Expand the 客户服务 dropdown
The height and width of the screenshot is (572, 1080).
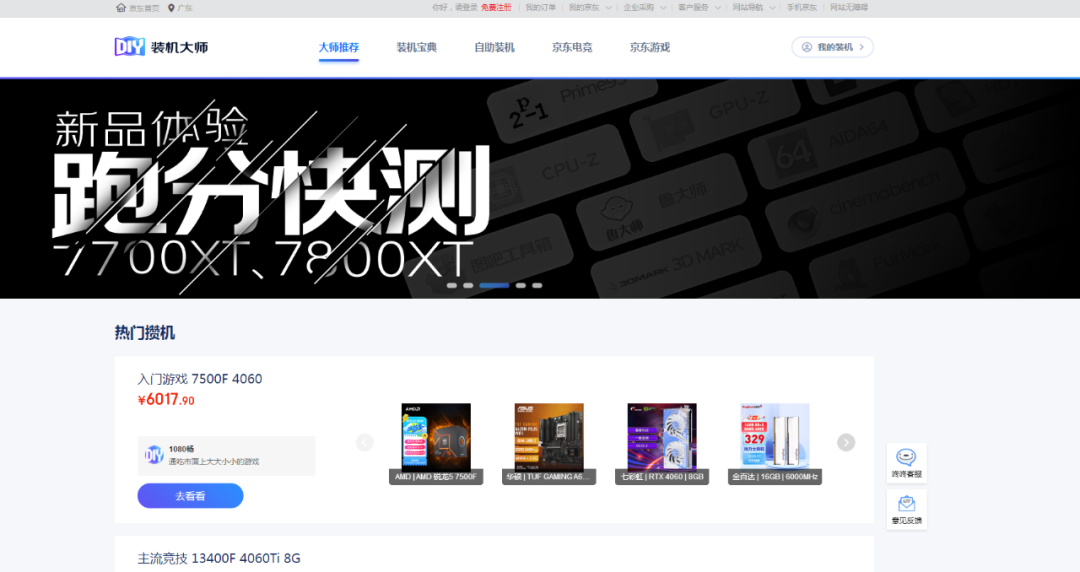(x=699, y=8)
